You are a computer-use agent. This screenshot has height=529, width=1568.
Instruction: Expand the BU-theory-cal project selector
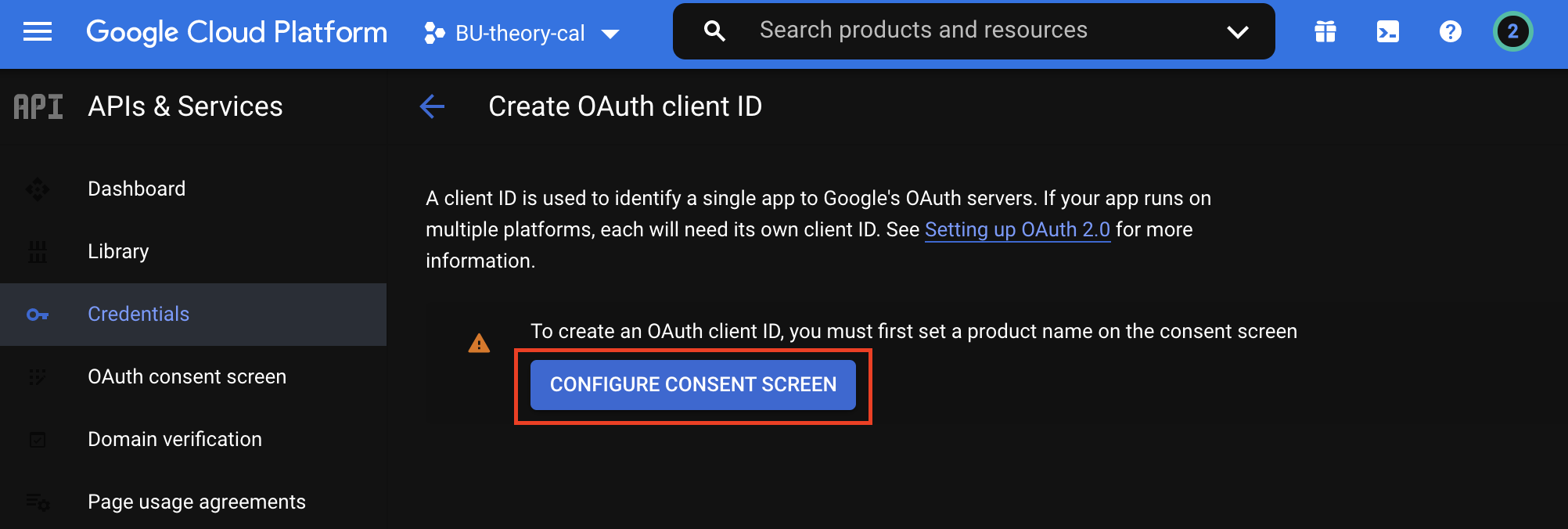coord(522,33)
